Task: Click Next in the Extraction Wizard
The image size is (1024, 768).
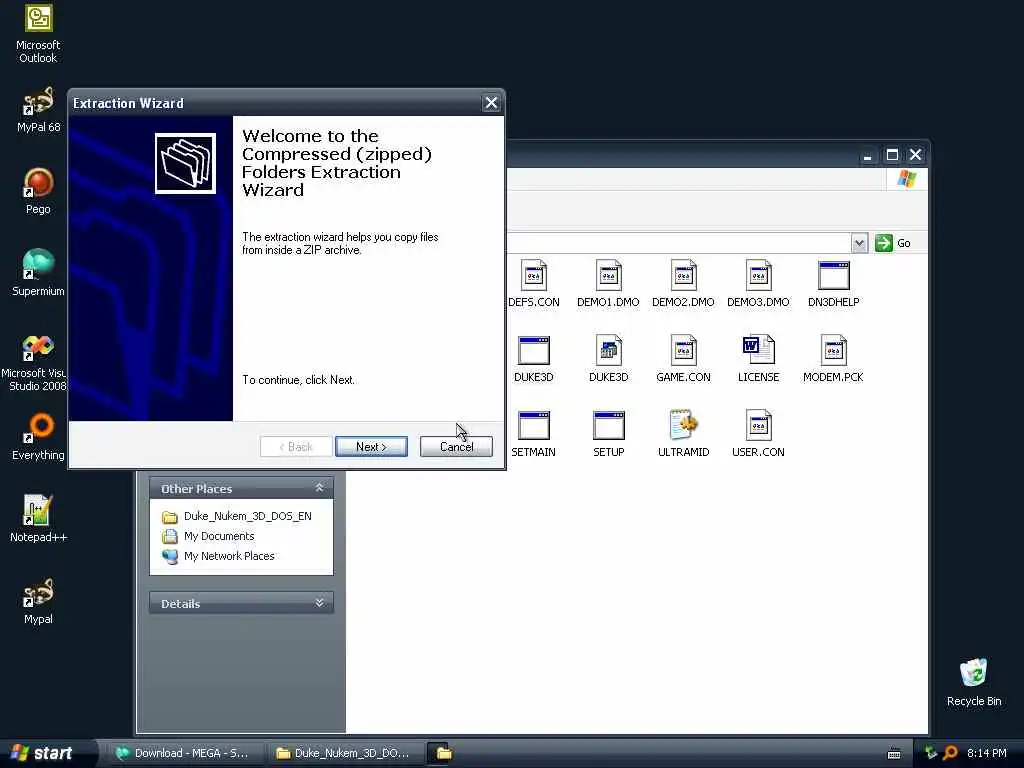Action: tap(371, 447)
